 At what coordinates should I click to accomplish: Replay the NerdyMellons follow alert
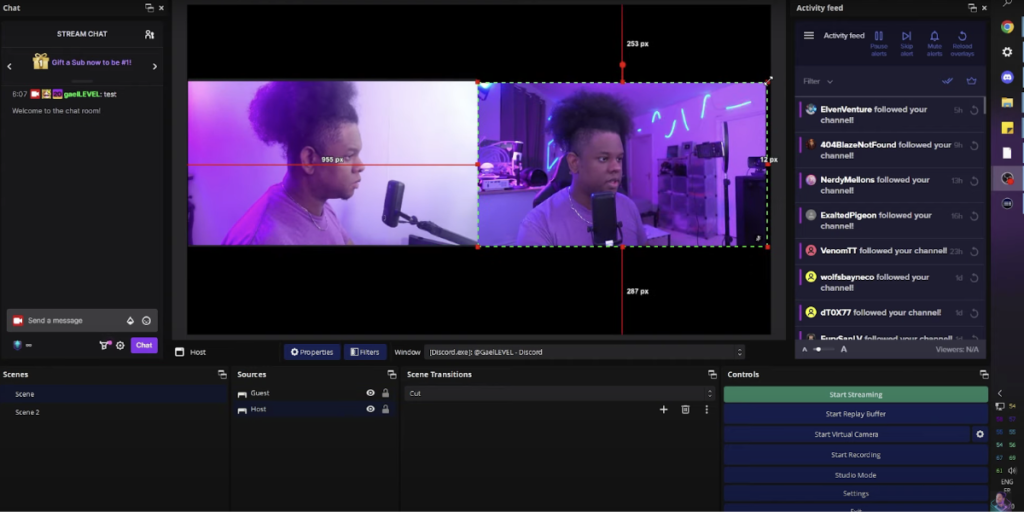click(x=974, y=181)
